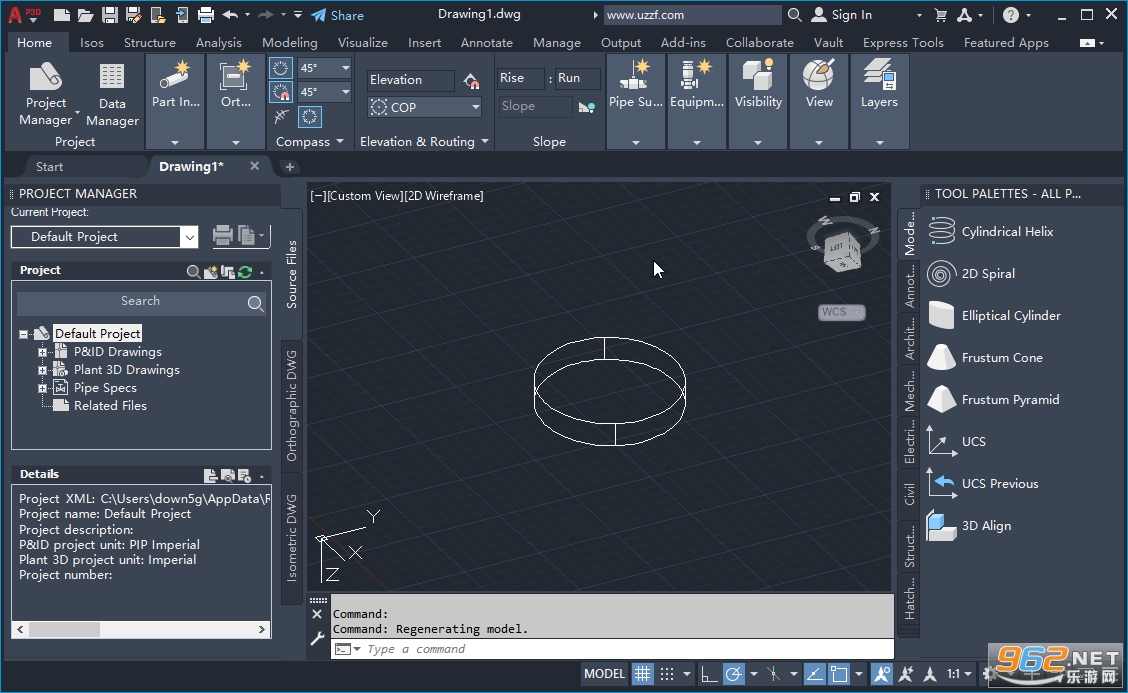Click the search magnifier in title bar
Viewport: 1128px width, 693px height.
click(794, 14)
